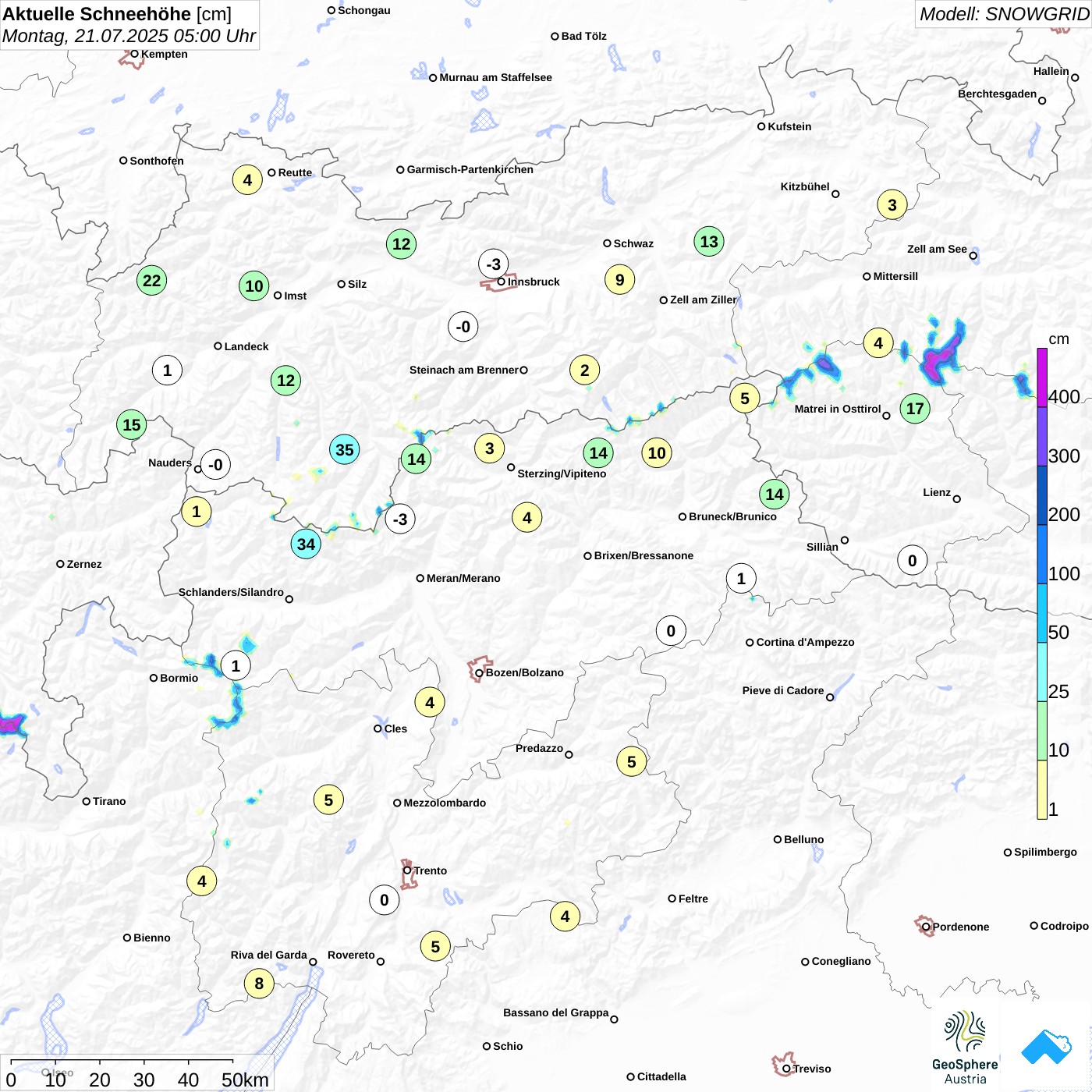Image resolution: width=1092 pixels, height=1092 pixels.
Task: Click the Lienz town label
Action: (x=937, y=492)
